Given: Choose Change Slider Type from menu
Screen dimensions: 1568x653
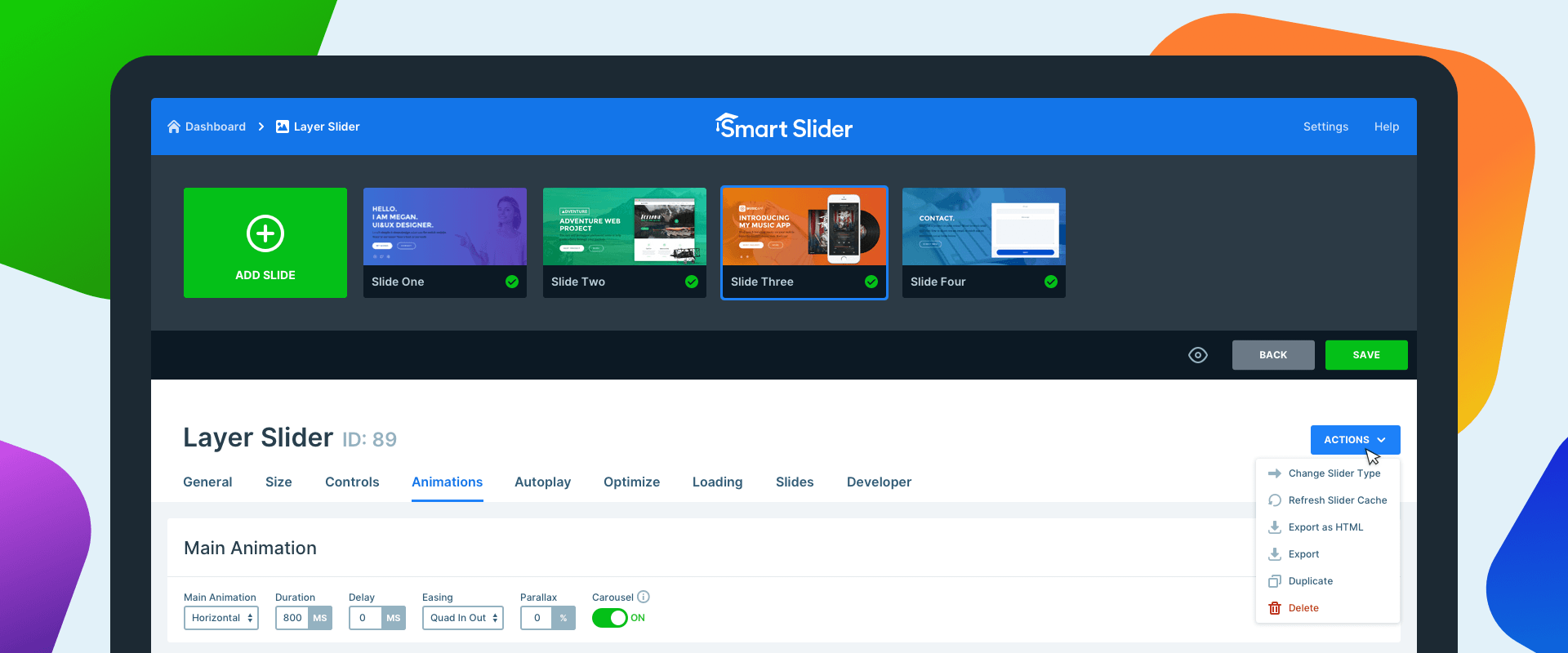Looking at the screenshot, I should [1328, 473].
